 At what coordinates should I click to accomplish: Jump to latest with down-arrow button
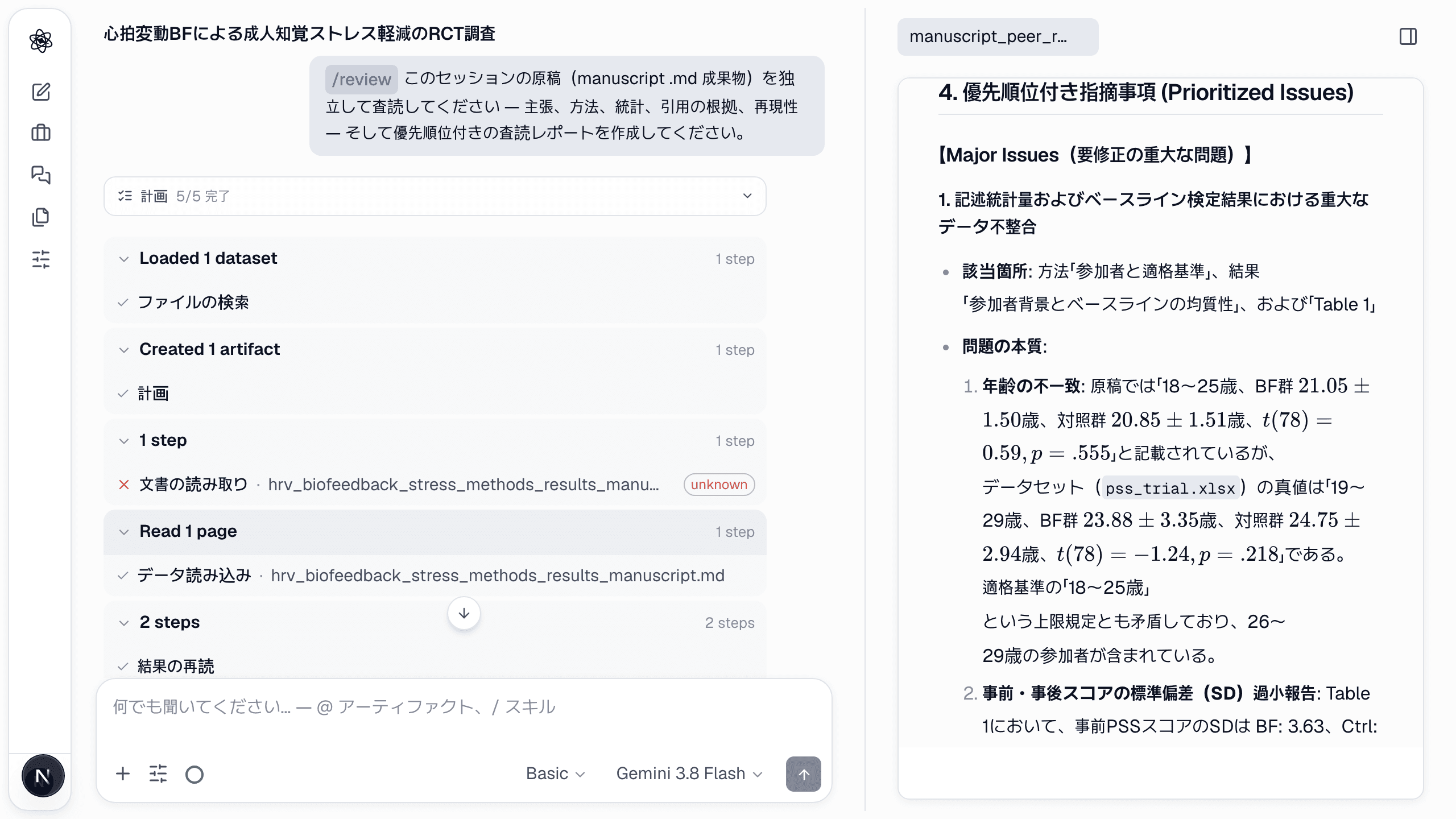point(464,613)
